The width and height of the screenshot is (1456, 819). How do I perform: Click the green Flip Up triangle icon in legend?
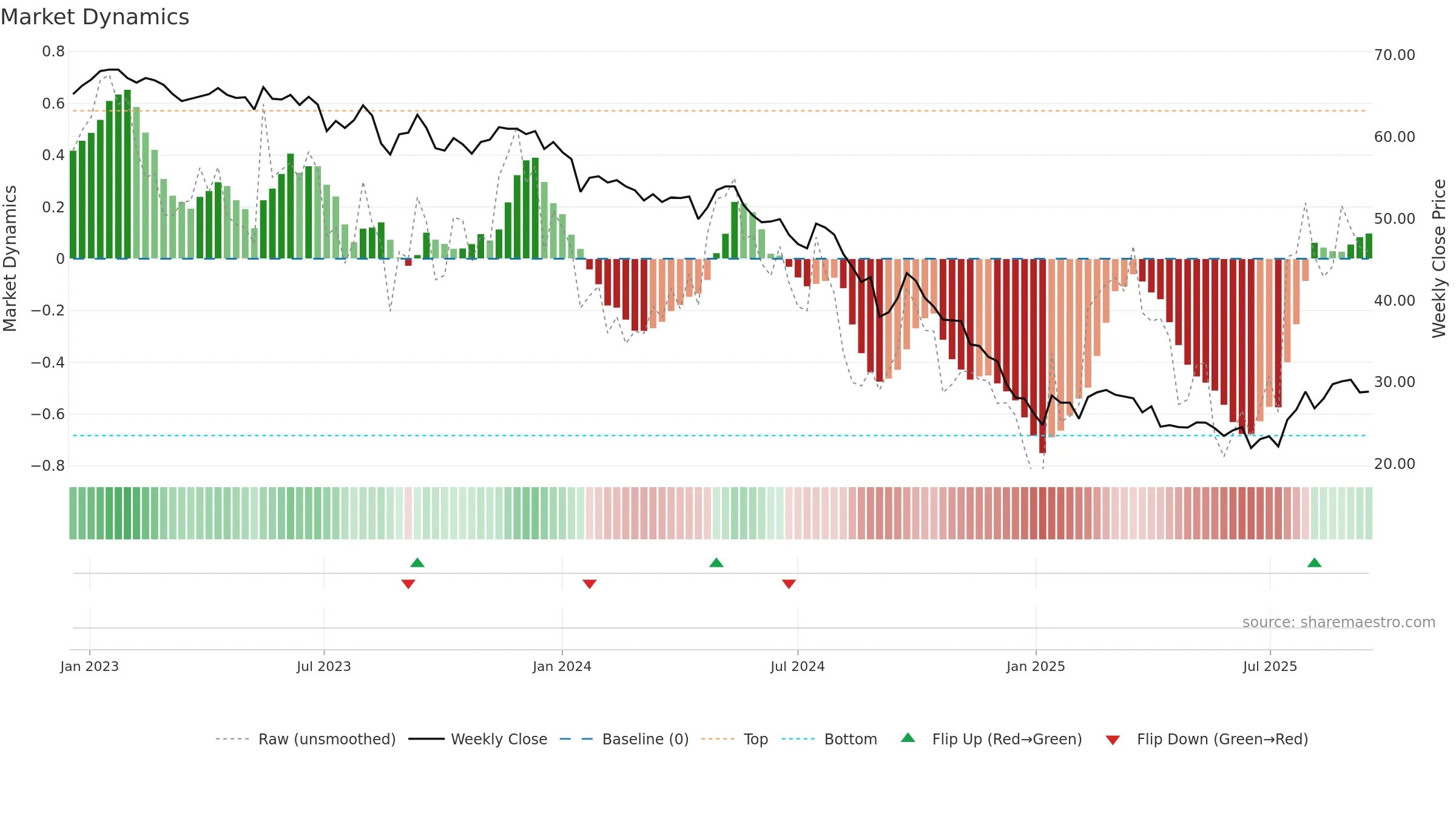908,738
